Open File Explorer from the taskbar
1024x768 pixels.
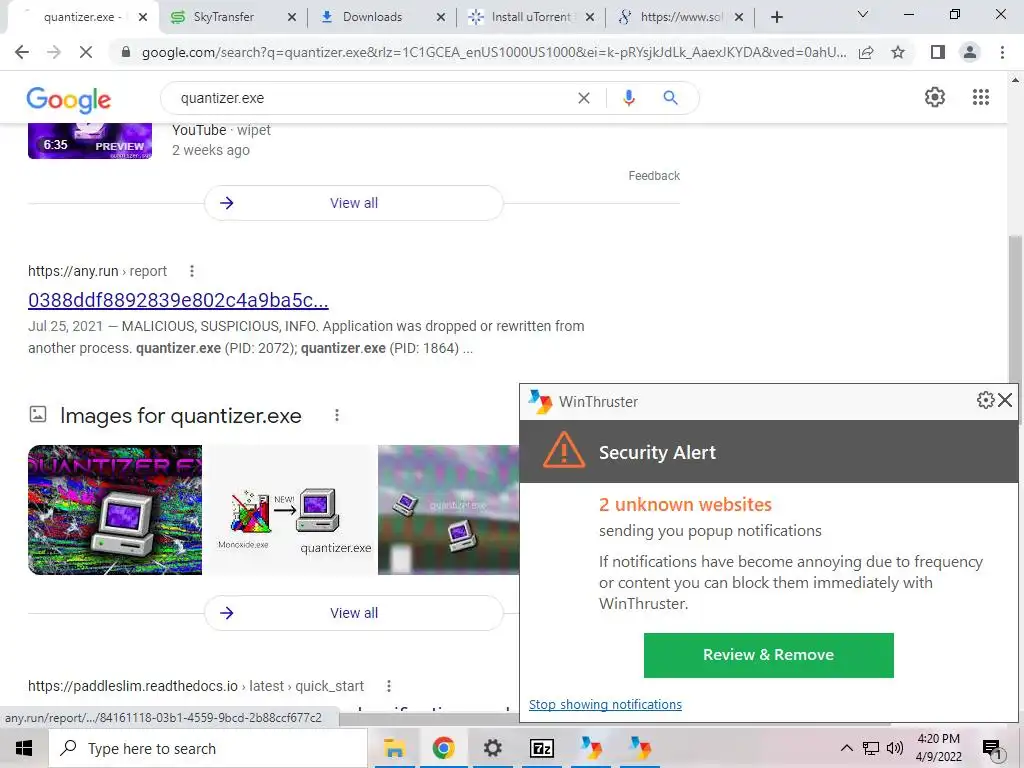(x=394, y=748)
